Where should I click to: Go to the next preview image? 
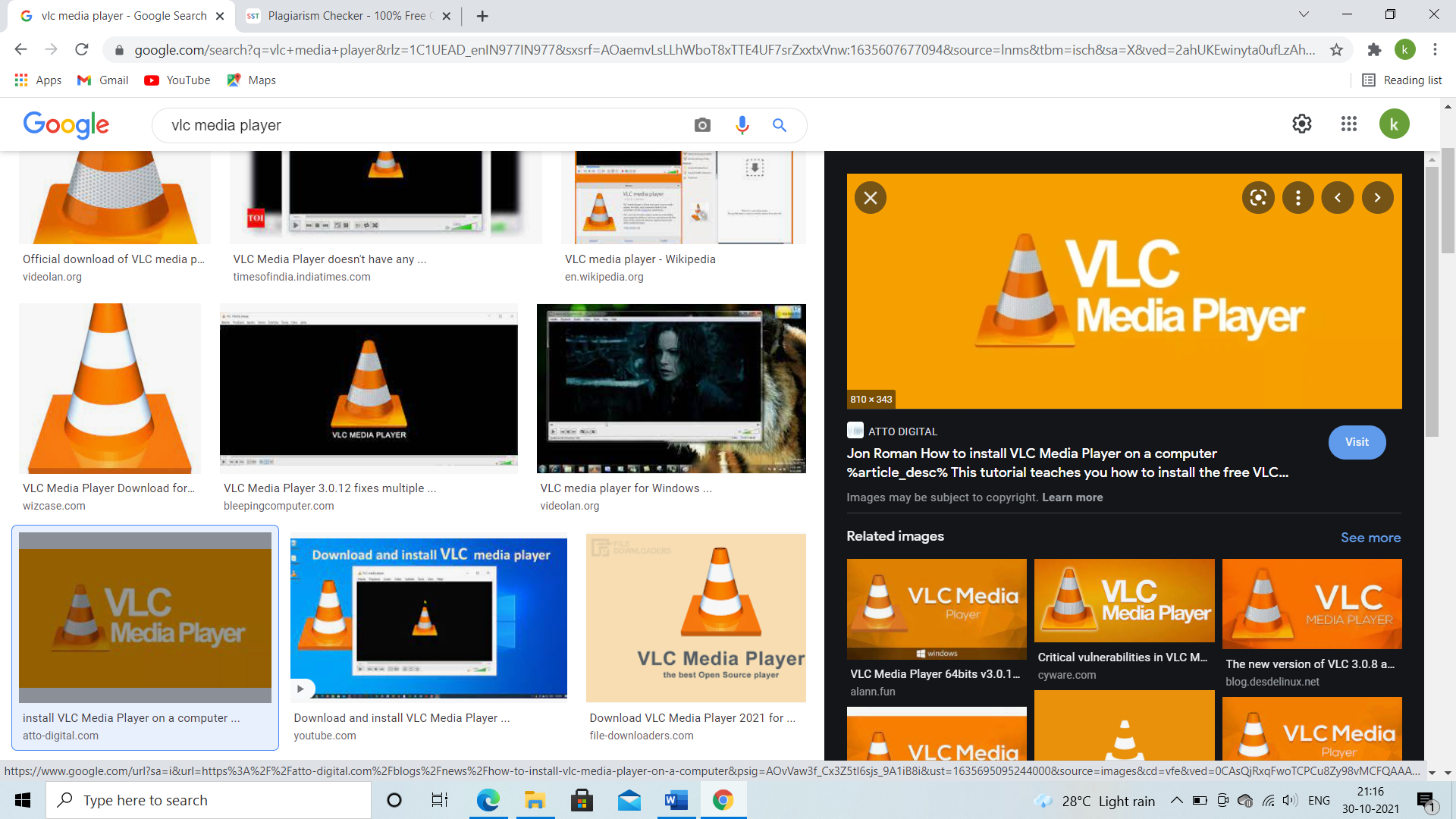(1377, 198)
